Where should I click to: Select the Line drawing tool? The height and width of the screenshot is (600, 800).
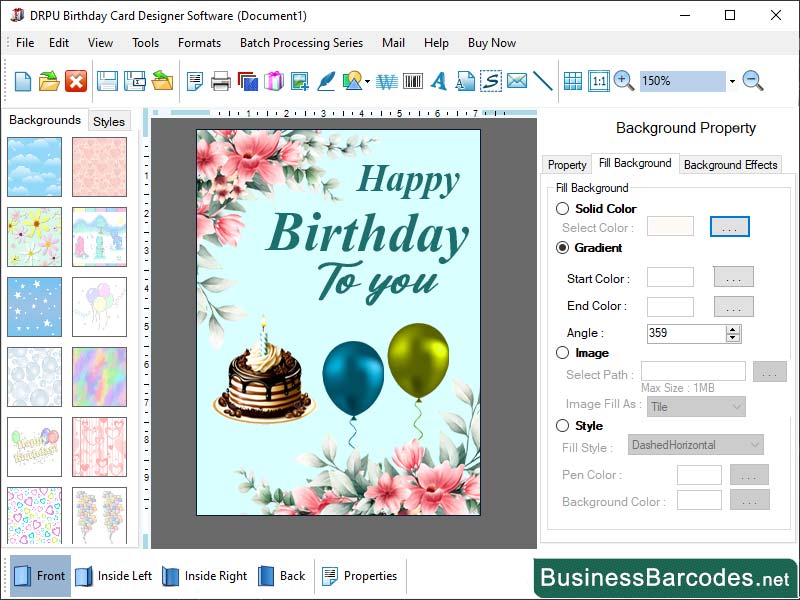click(x=543, y=82)
